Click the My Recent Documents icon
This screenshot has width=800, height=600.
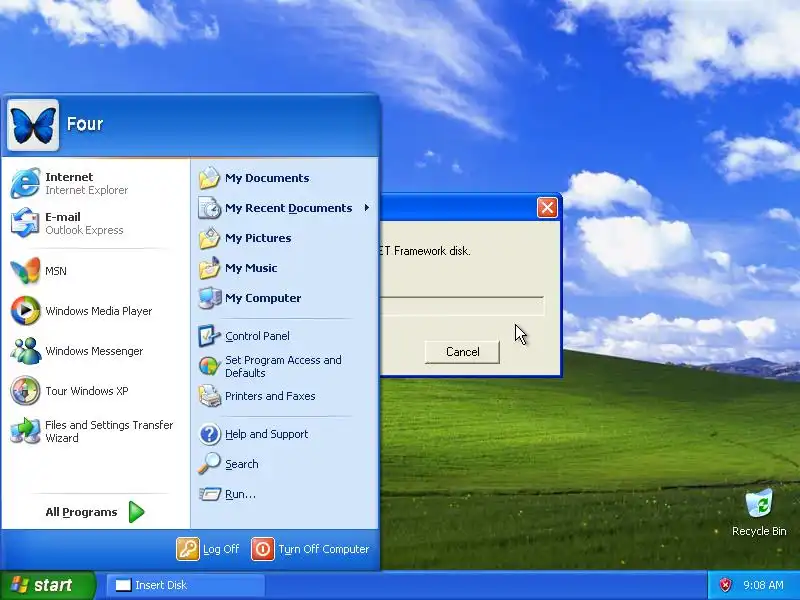click(209, 208)
